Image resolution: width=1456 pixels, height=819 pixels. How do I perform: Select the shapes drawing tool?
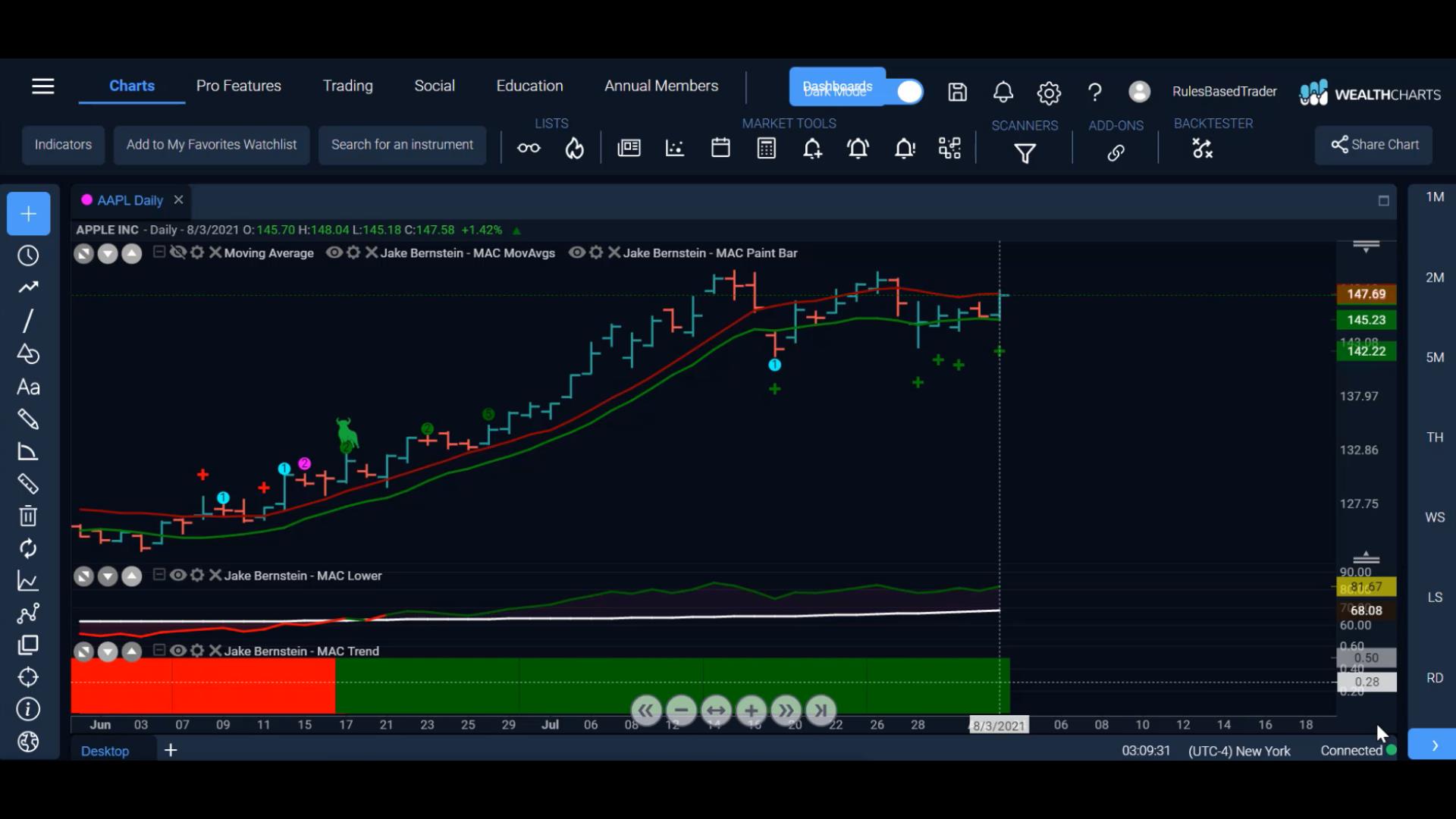coord(28,354)
